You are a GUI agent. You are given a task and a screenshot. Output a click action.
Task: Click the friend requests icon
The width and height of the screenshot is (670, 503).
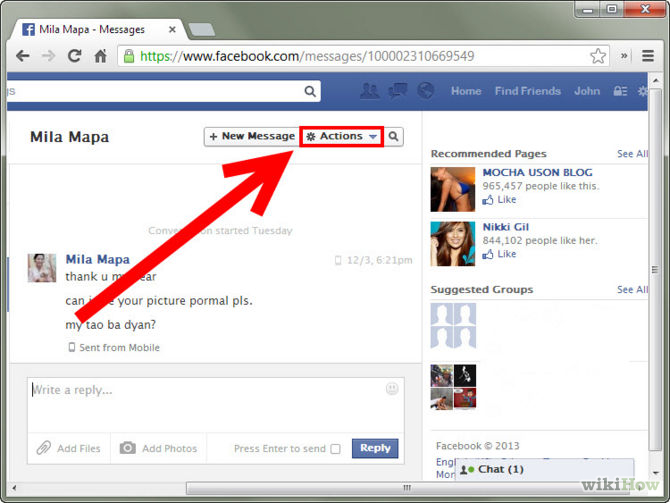(370, 91)
